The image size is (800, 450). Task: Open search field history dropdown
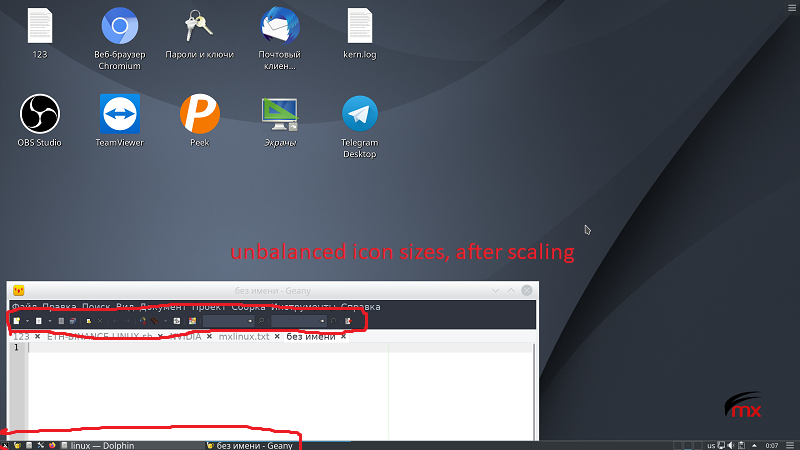coord(251,321)
